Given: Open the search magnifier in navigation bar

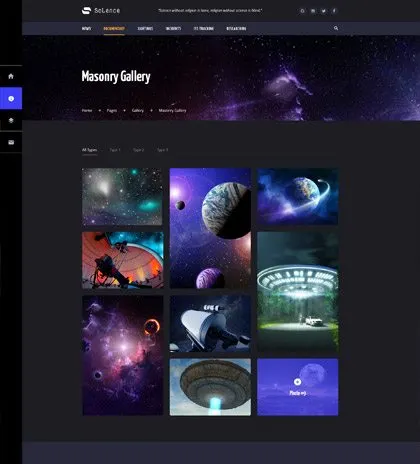Looking at the screenshot, I should click(336, 28).
